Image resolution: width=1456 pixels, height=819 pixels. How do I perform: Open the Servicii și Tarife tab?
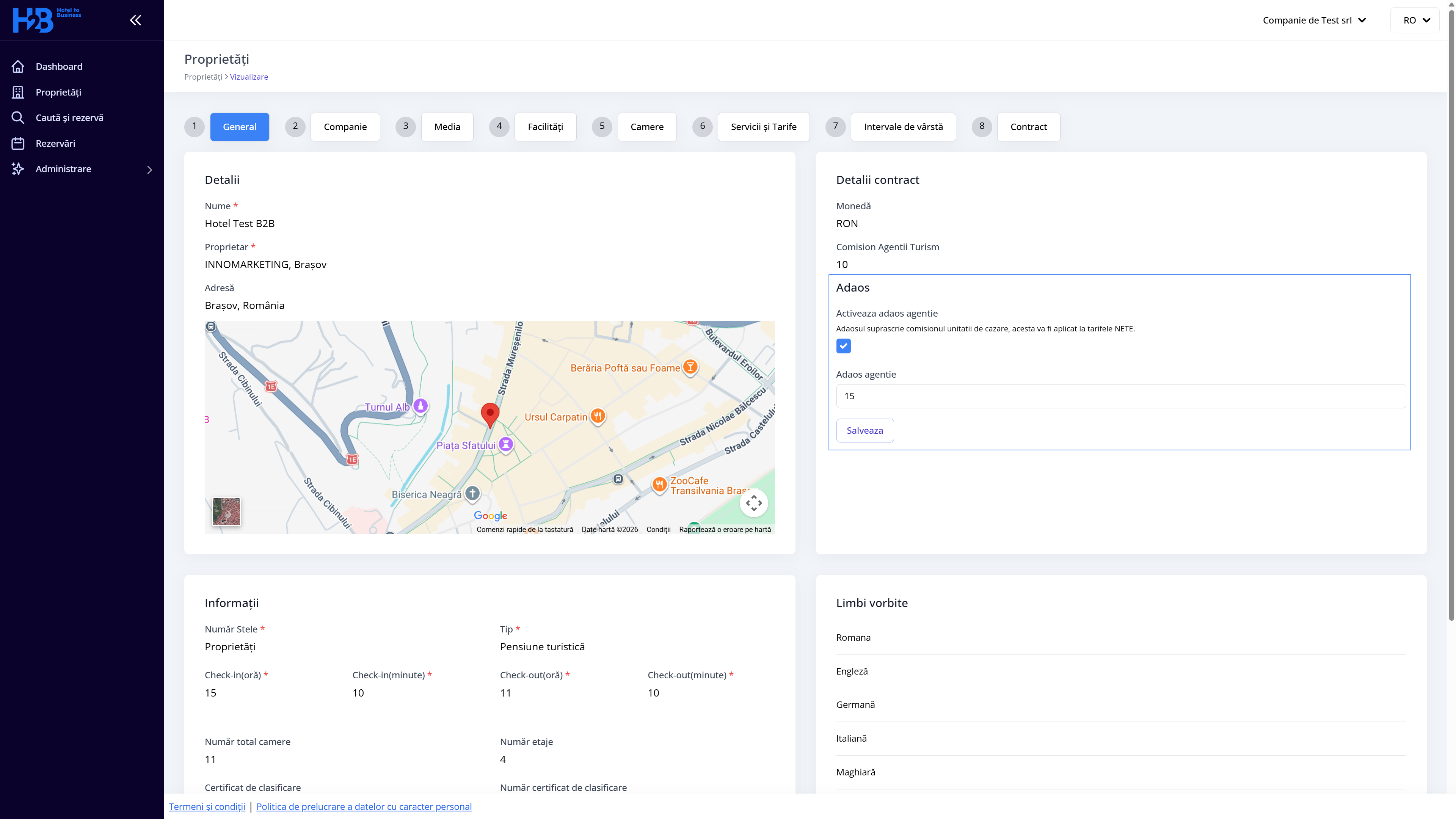point(763,127)
